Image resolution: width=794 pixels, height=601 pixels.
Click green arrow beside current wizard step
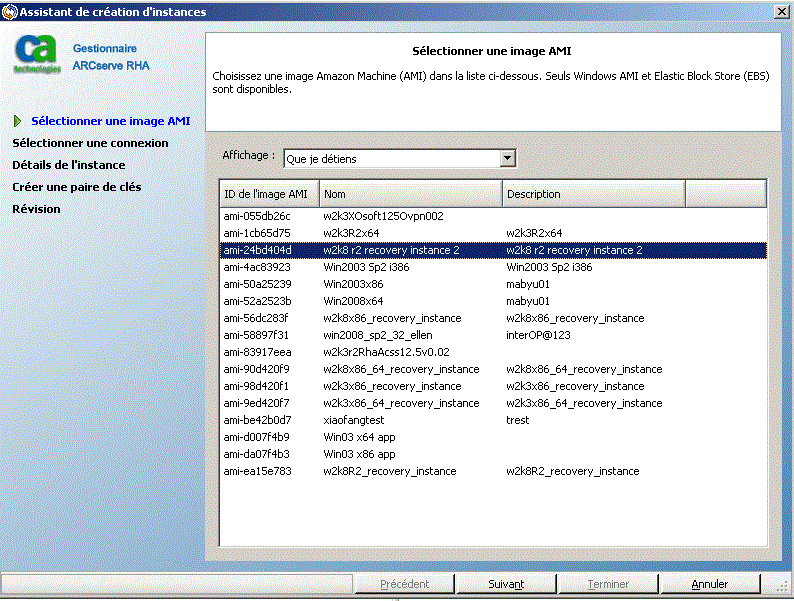[x=18, y=121]
